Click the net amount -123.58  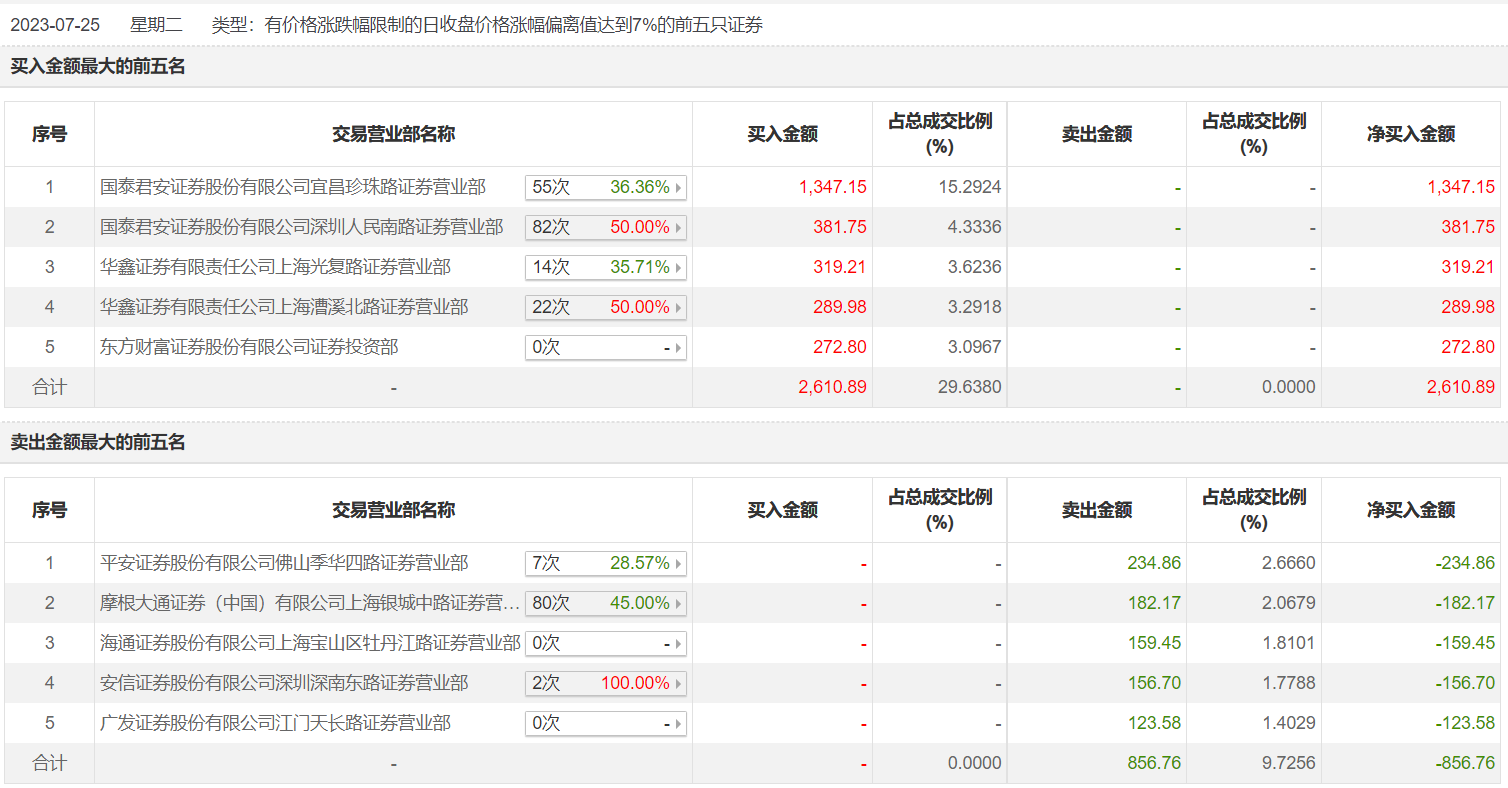[1465, 723]
